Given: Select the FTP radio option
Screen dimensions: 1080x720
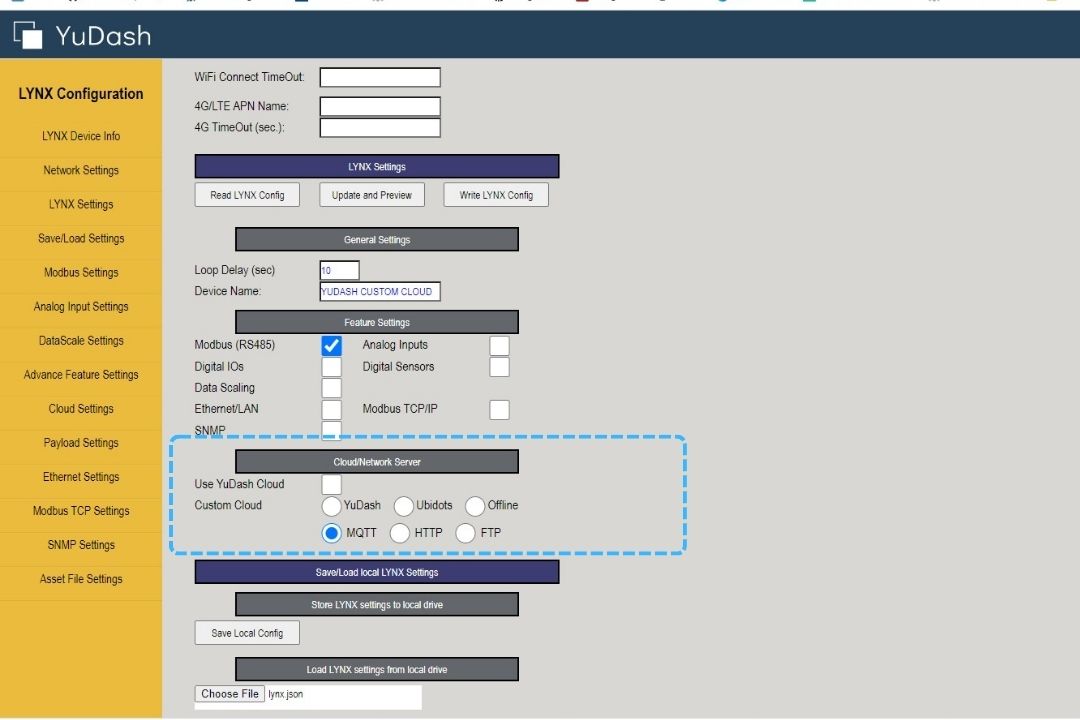Looking at the screenshot, I should click(x=466, y=533).
